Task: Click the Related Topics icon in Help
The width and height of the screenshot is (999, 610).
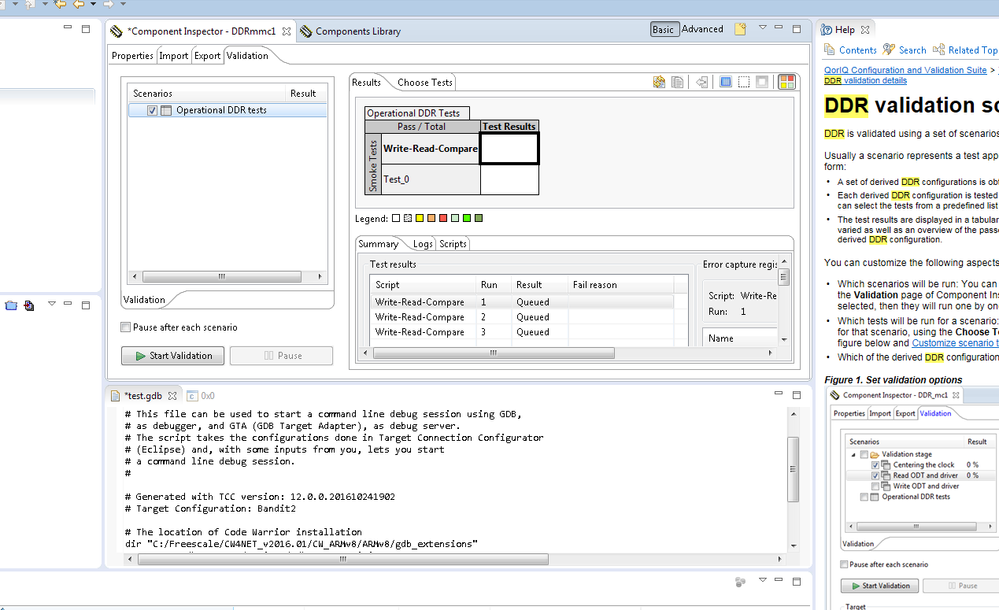Action: click(x=938, y=50)
